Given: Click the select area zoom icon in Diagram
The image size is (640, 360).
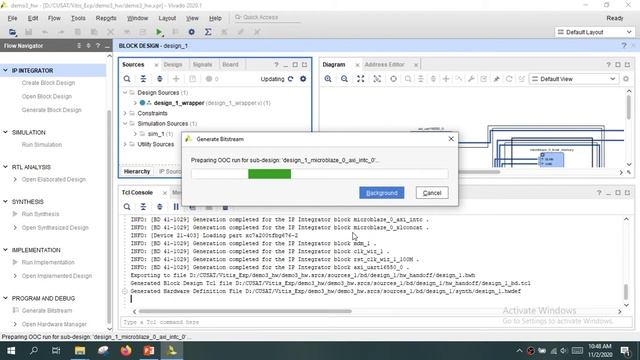Looking at the screenshot, I should [x=377, y=79].
